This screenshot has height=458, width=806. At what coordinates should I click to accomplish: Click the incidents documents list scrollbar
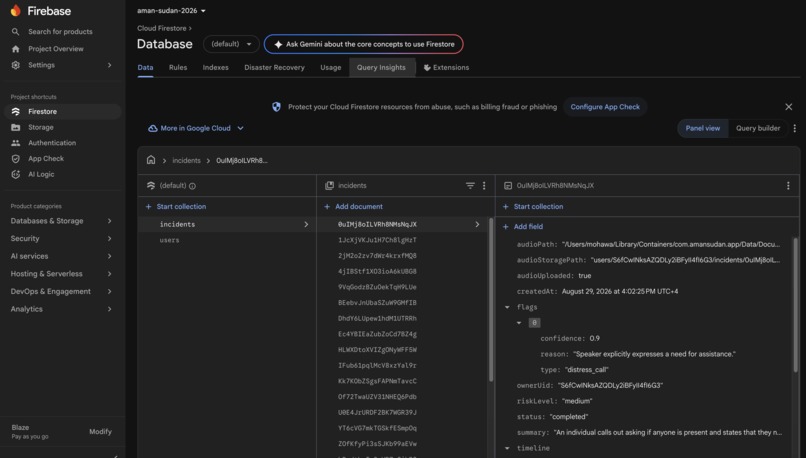[x=491, y=299]
